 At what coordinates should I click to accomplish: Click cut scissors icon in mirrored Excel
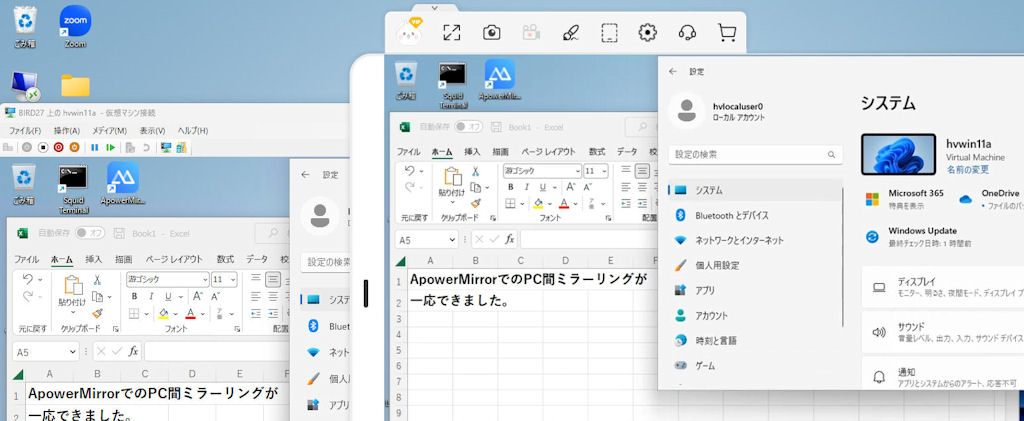(x=475, y=172)
